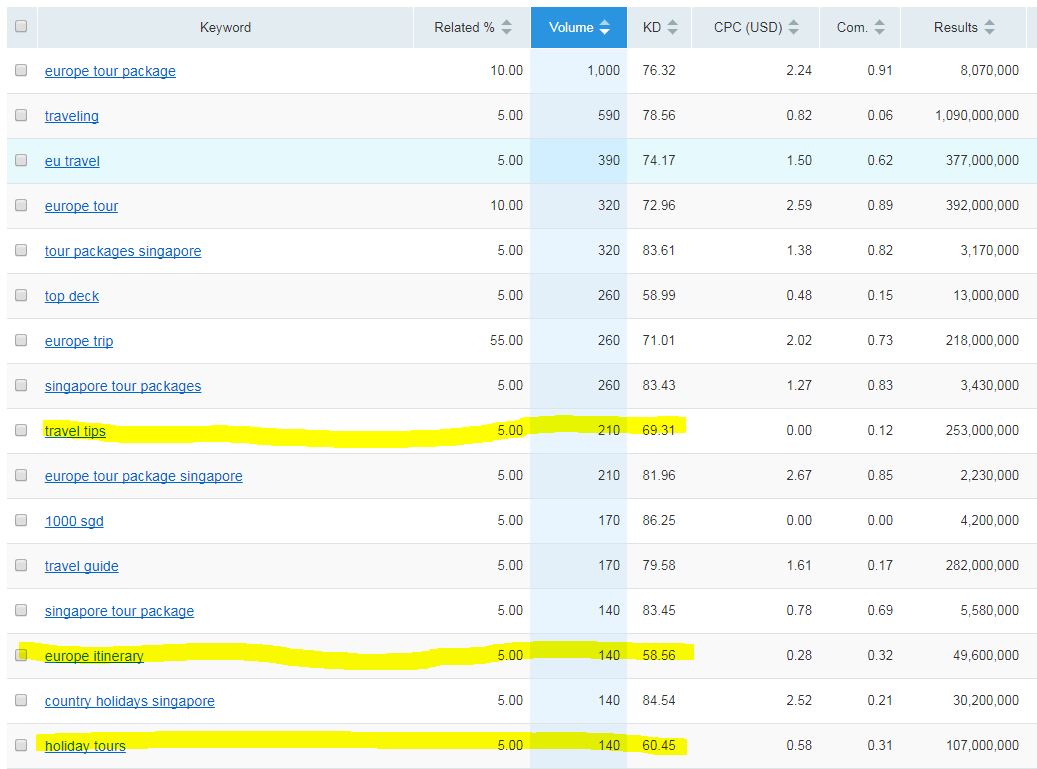Check the europe trip row checkbox
Screen dimensions: 1037x769
point(21,340)
